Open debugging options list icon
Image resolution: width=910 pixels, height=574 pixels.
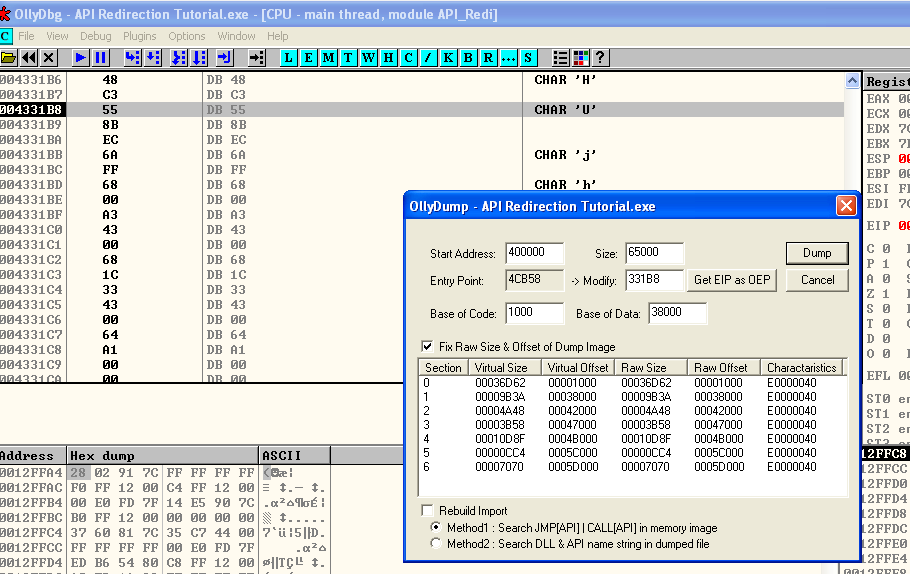click(561, 57)
